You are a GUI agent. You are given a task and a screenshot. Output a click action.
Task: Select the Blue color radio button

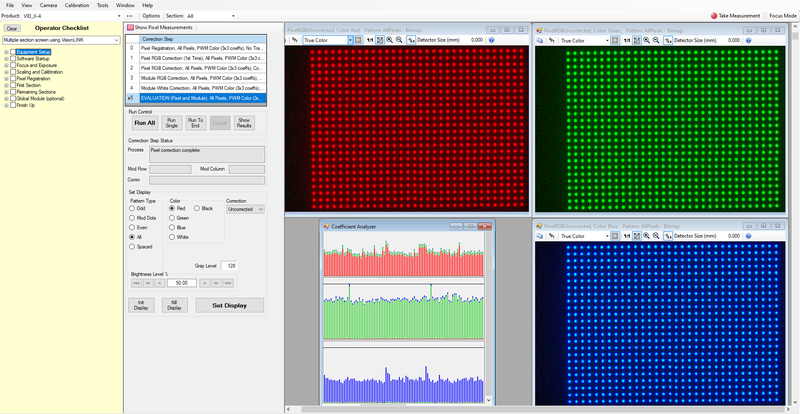[172, 228]
